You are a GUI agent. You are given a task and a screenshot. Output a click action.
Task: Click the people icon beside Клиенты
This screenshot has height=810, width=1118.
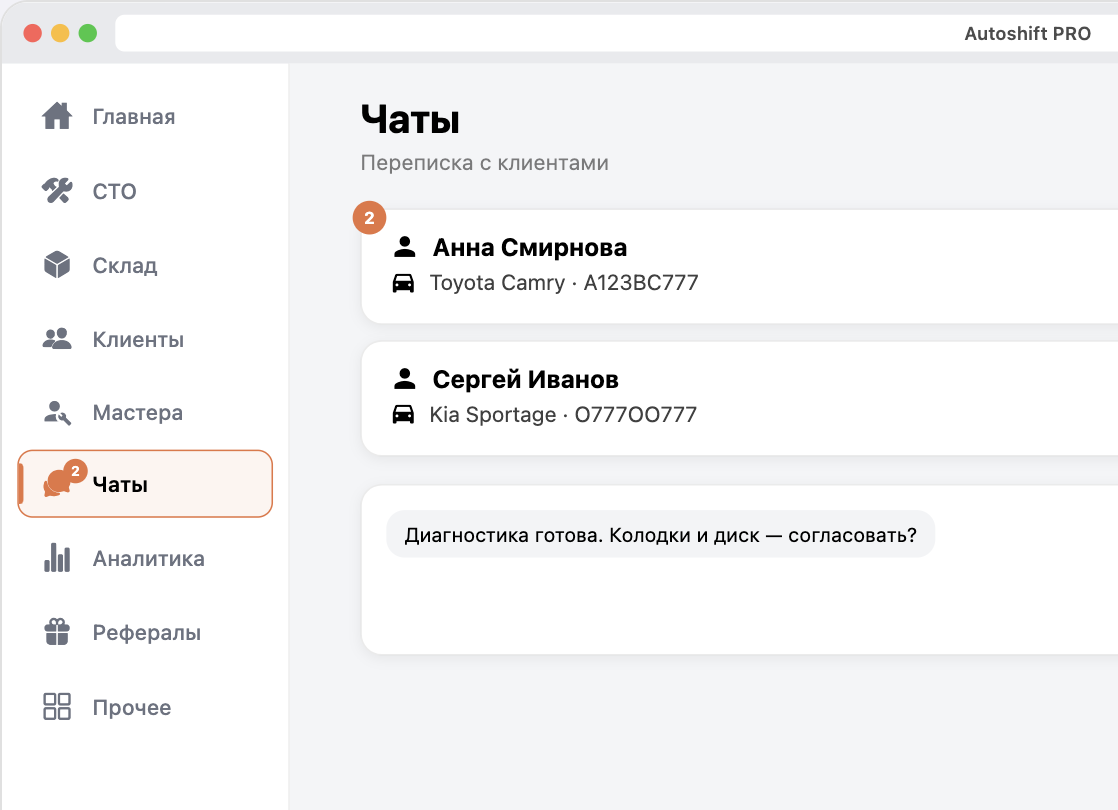coord(57,339)
